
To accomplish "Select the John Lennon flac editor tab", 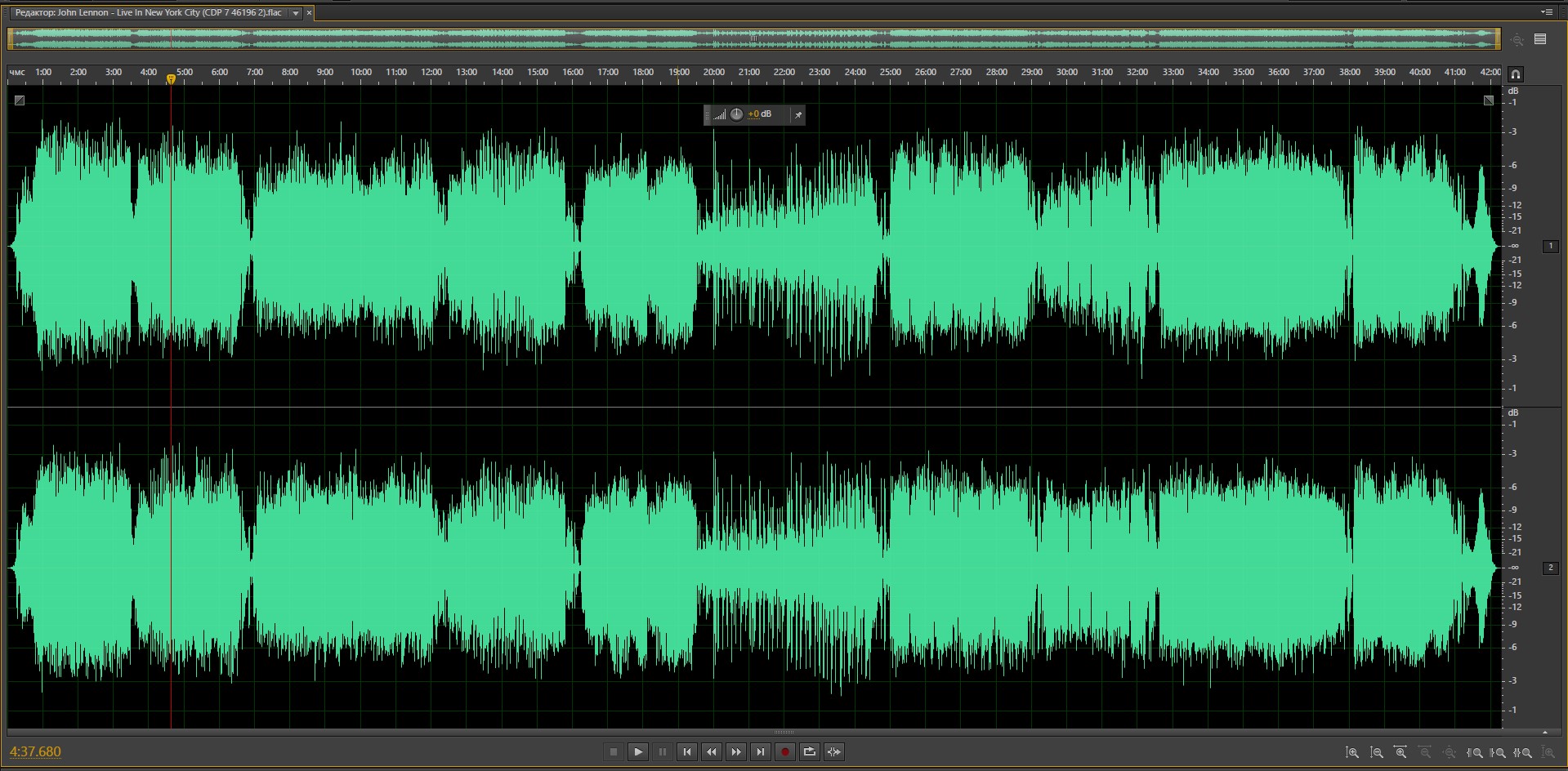I will 149,13.
